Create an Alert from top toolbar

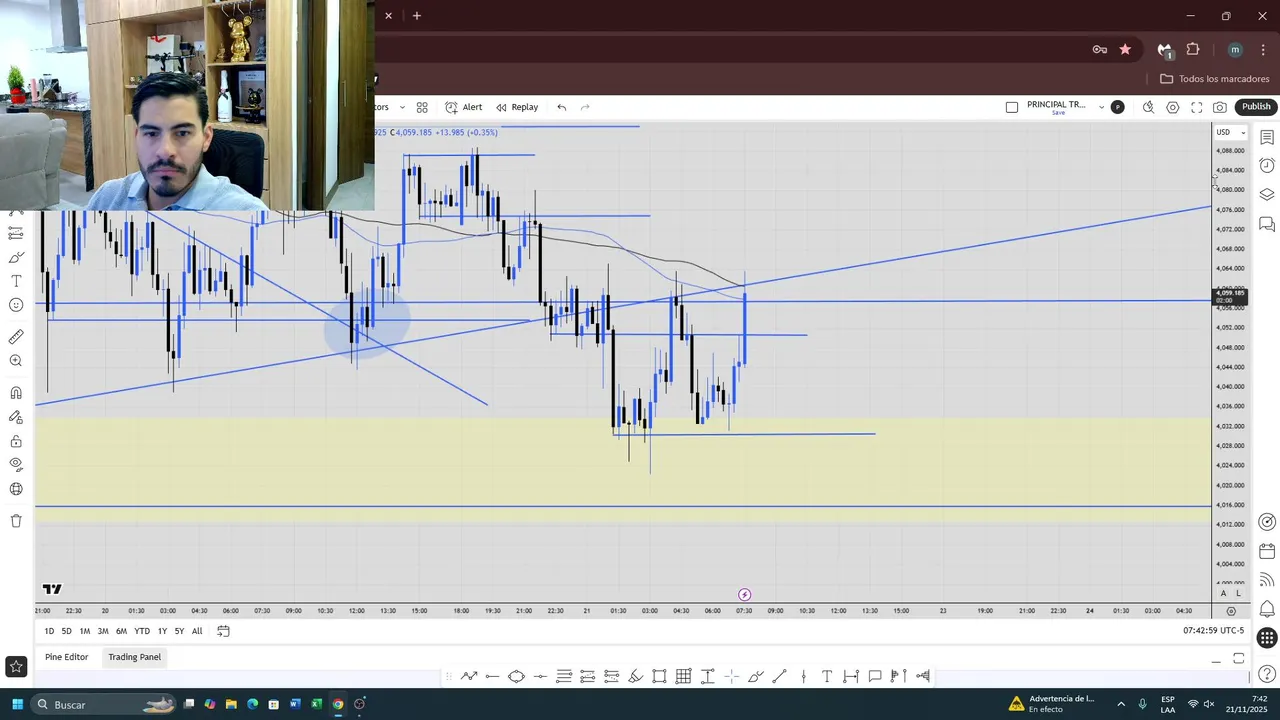(x=464, y=107)
